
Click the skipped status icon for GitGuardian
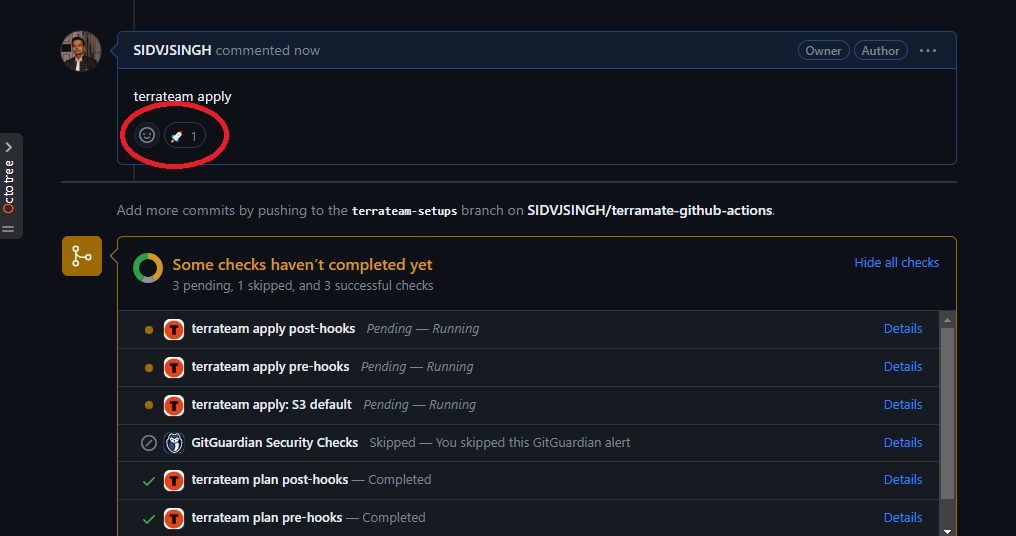tap(148, 443)
